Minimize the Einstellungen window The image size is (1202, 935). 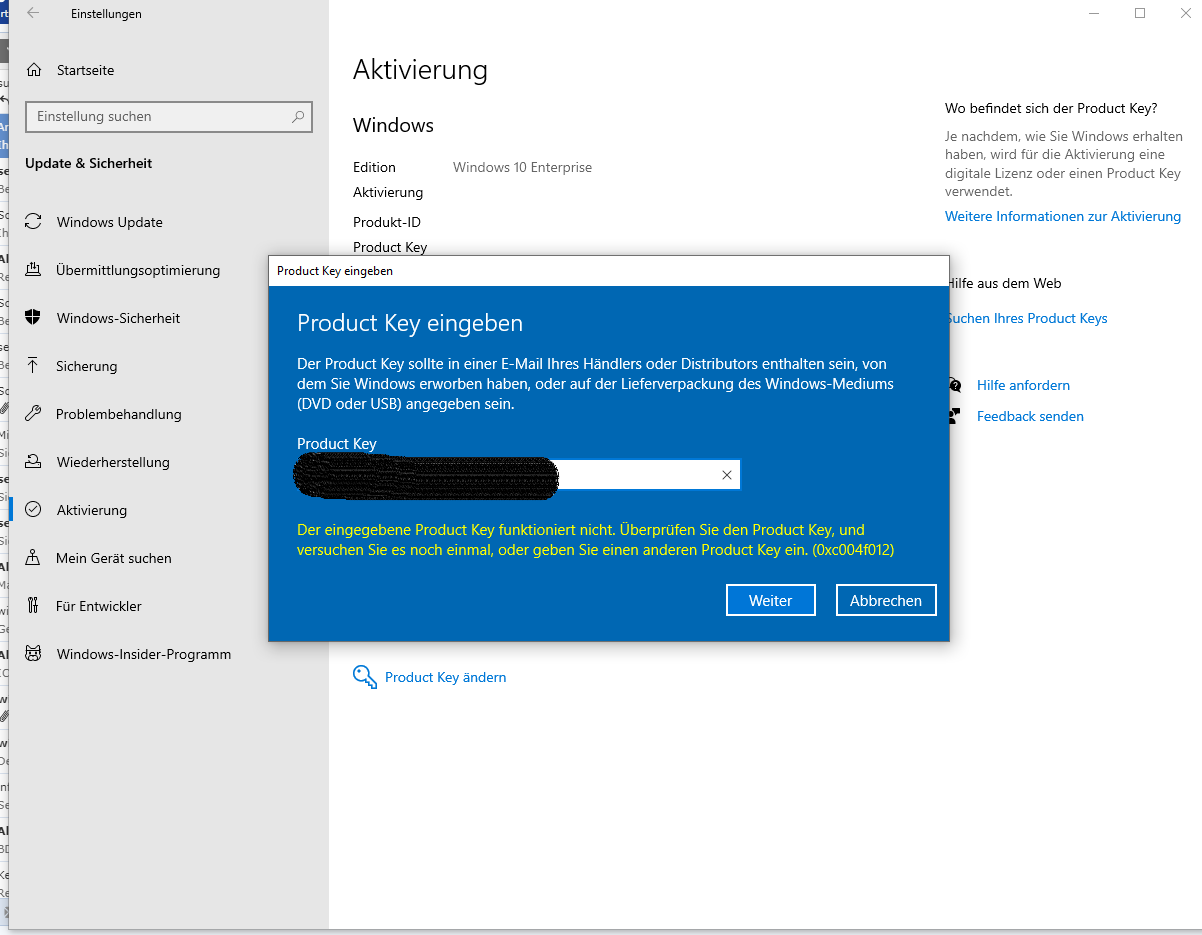[1094, 14]
